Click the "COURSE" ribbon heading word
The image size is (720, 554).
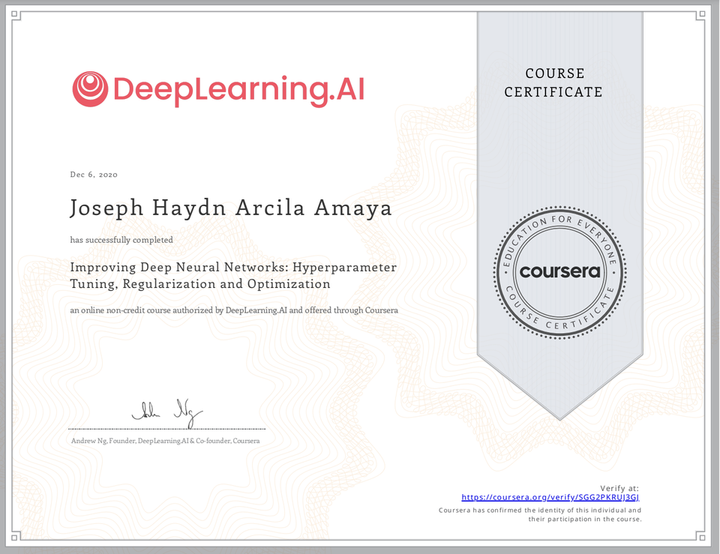pyautogui.click(x=555, y=73)
